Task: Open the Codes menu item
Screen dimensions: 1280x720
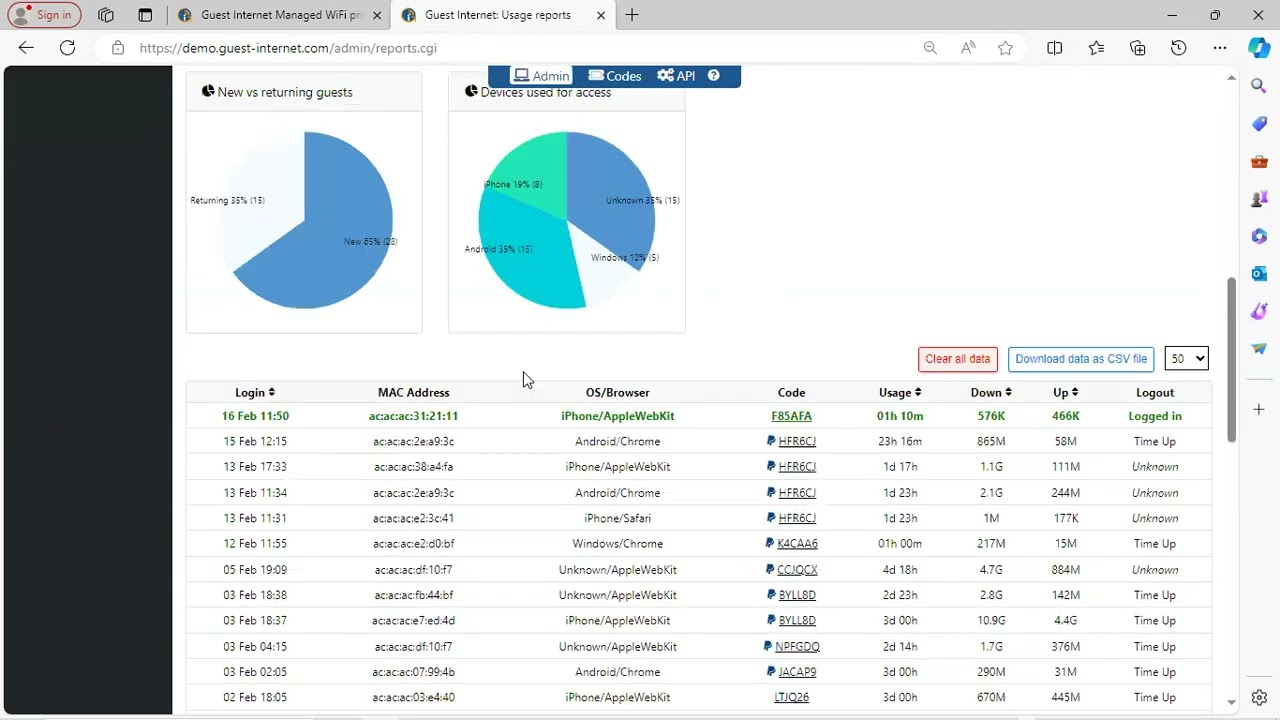Action: tap(615, 76)
